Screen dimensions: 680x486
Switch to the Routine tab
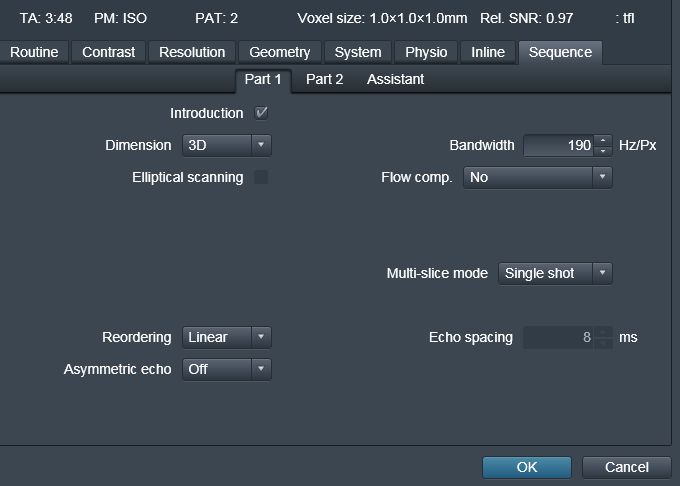tap(34, 52)
